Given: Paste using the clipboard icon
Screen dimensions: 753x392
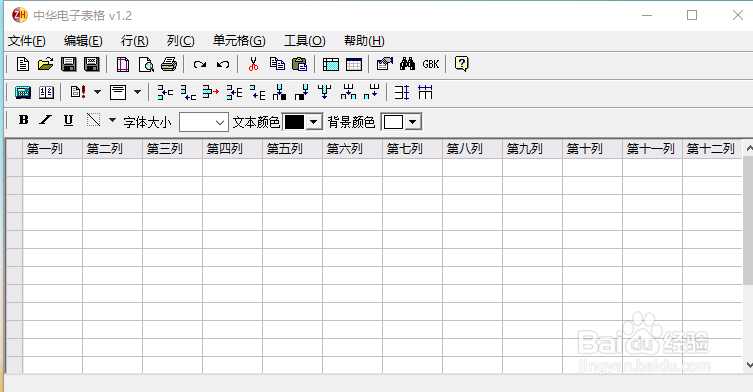Looking at the screenshot, I should [x=300, y=64].
